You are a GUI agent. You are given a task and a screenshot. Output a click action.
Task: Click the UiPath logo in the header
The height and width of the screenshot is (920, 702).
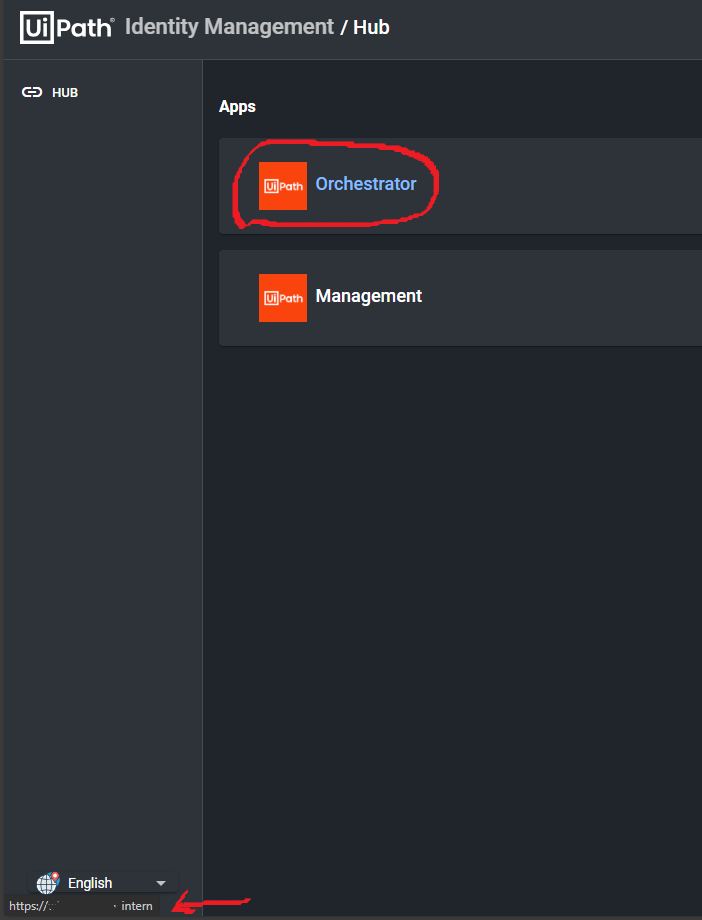[67, 28]
